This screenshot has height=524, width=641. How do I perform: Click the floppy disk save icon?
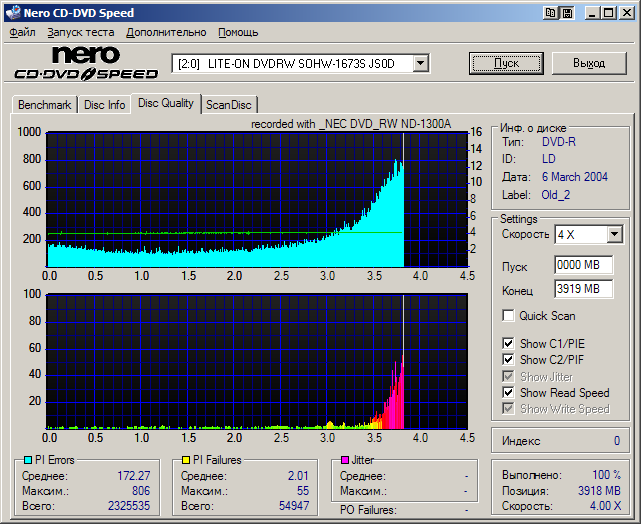tap(567, 13)
